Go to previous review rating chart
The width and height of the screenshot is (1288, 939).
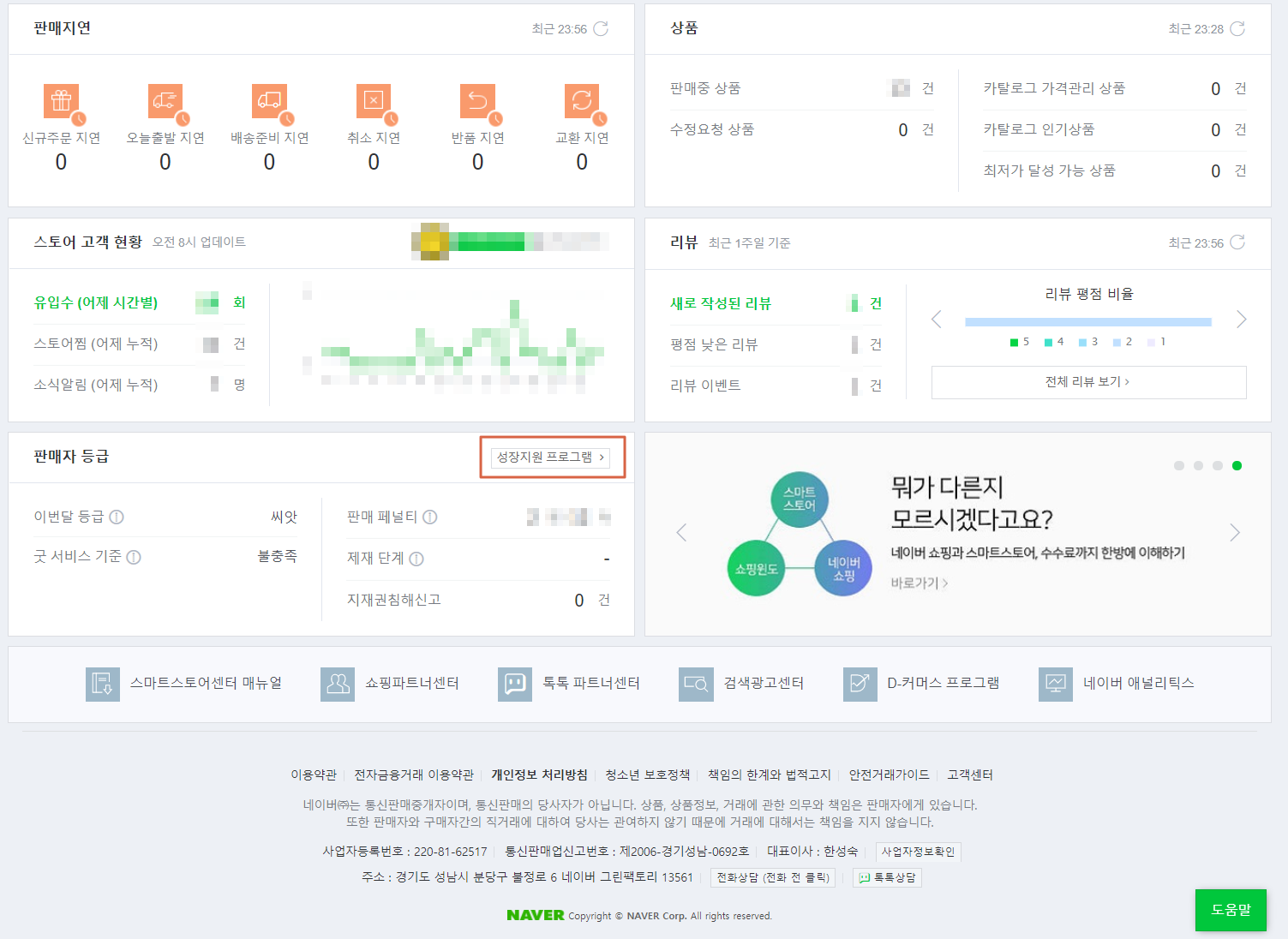[937, 320]
